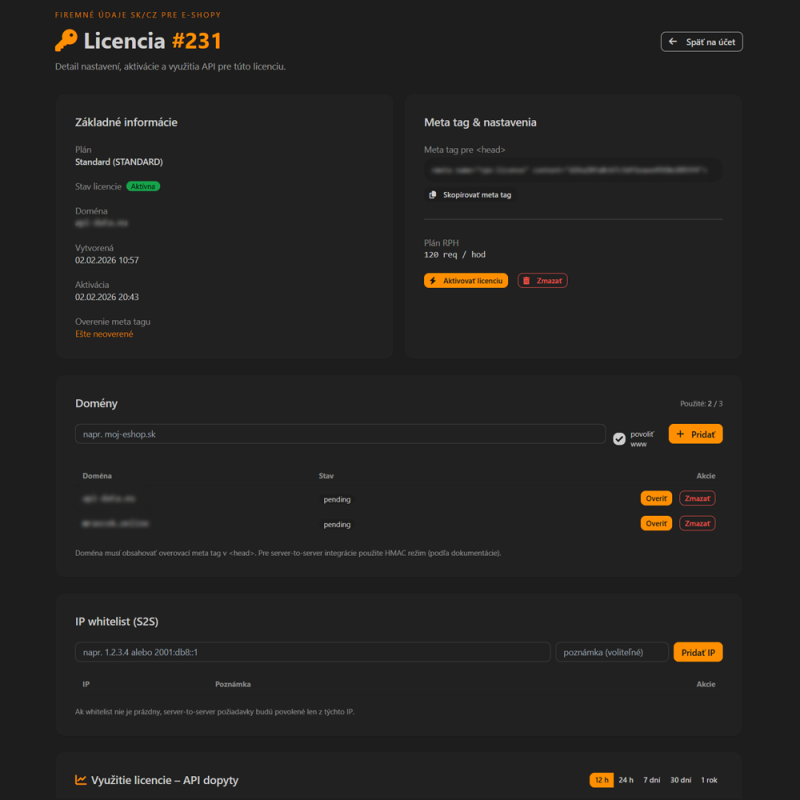Click the orange key icon beside Licencia
This screenshot has width=800, height=800.
(66, 41)
